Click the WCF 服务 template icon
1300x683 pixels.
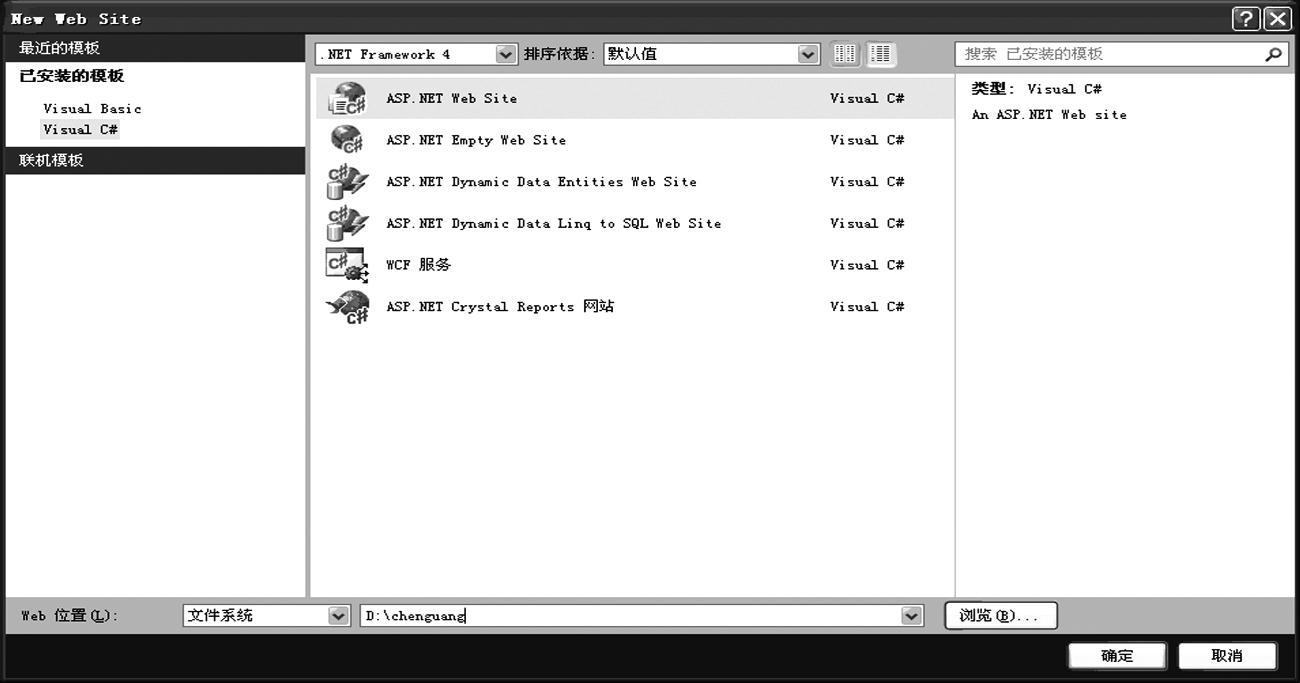(347, 265)
